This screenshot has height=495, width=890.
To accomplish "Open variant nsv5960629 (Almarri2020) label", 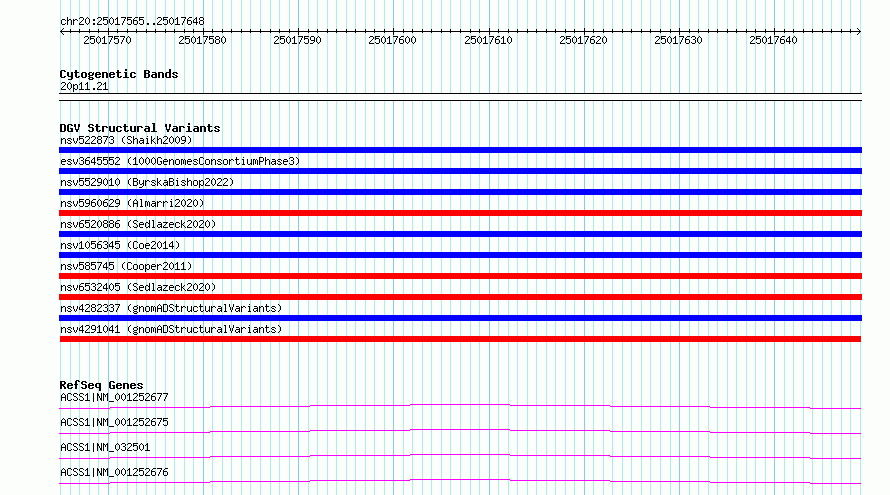I will pyautogui.click(x=132, y=203).
